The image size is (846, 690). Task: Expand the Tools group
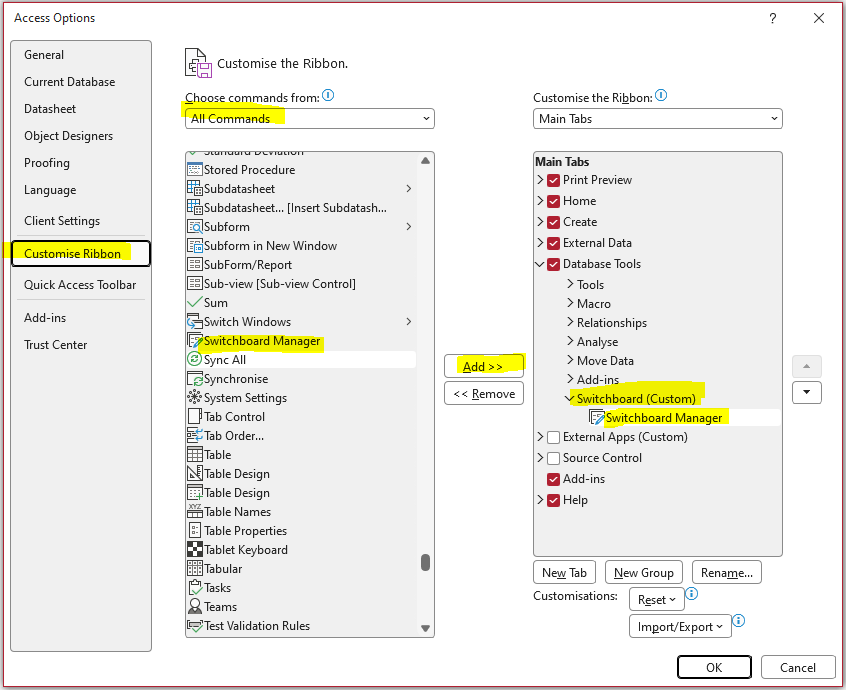pyautogui.click(x=570, y=284)
